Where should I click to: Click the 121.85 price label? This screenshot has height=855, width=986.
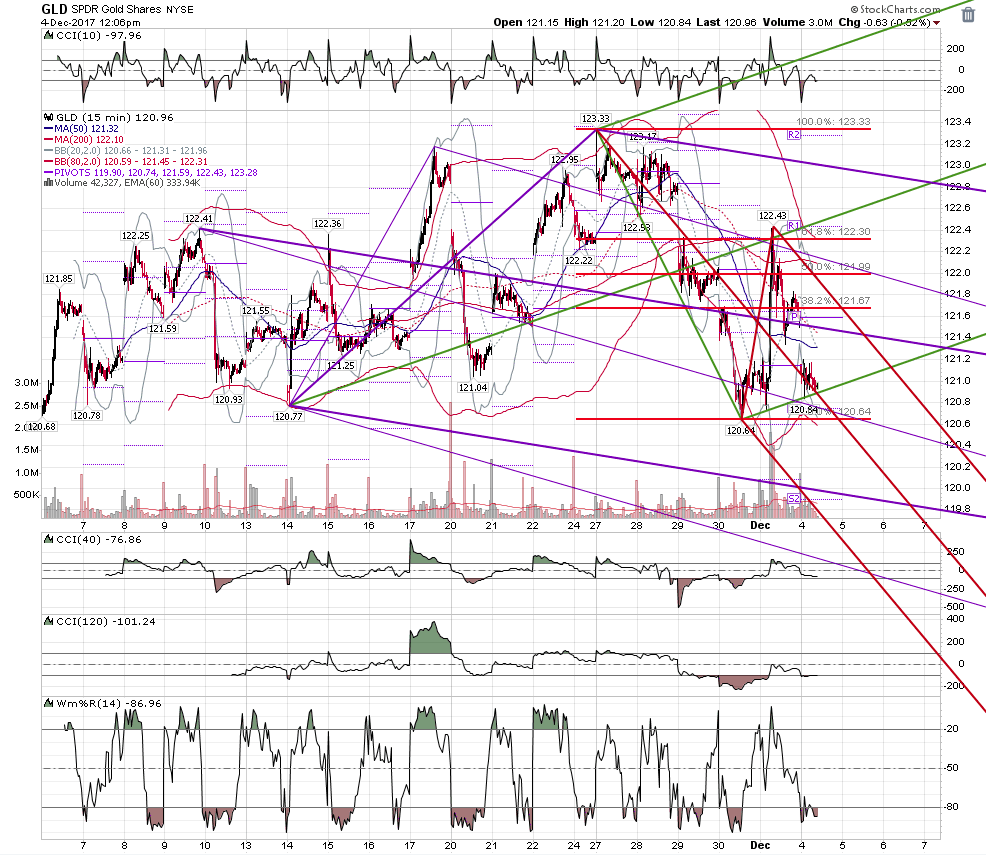58,279
